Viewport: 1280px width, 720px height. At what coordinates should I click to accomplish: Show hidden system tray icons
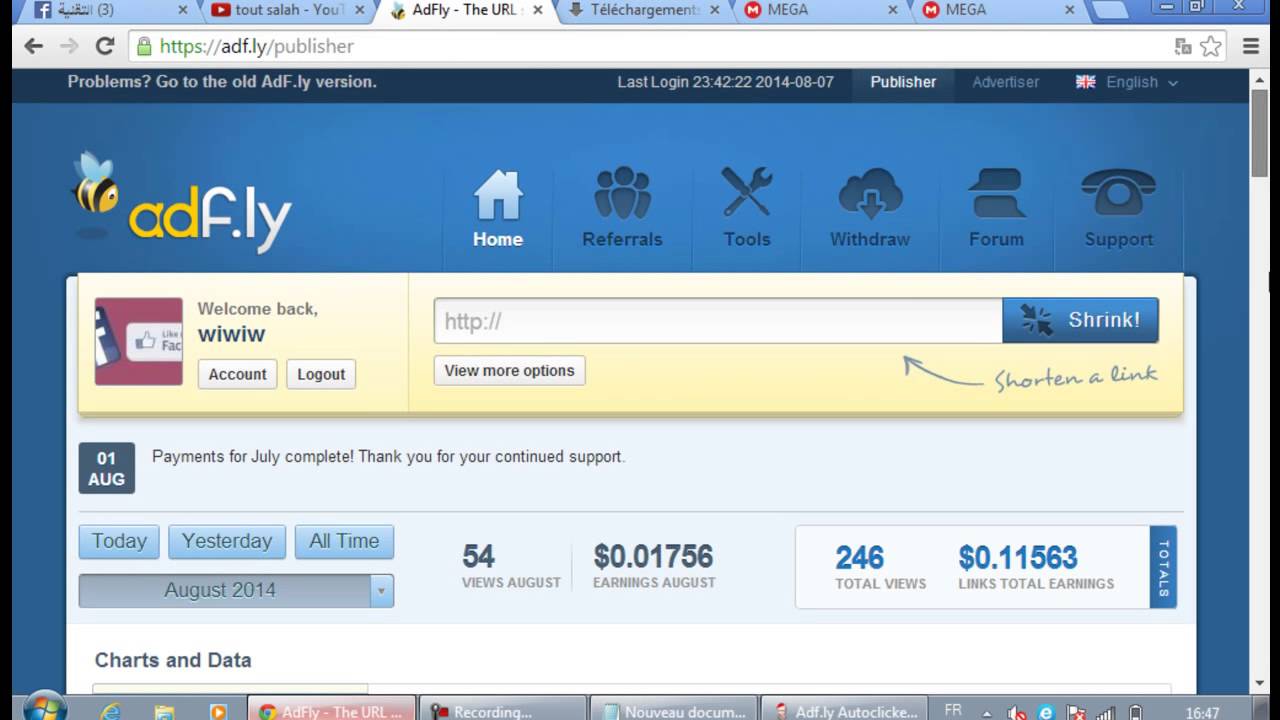986,713
